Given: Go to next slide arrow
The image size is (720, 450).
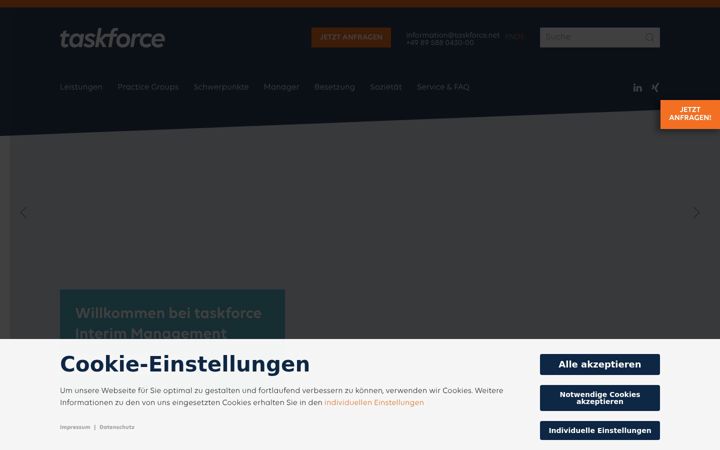Looking at the screenshot, I should [x=696, y=213].
